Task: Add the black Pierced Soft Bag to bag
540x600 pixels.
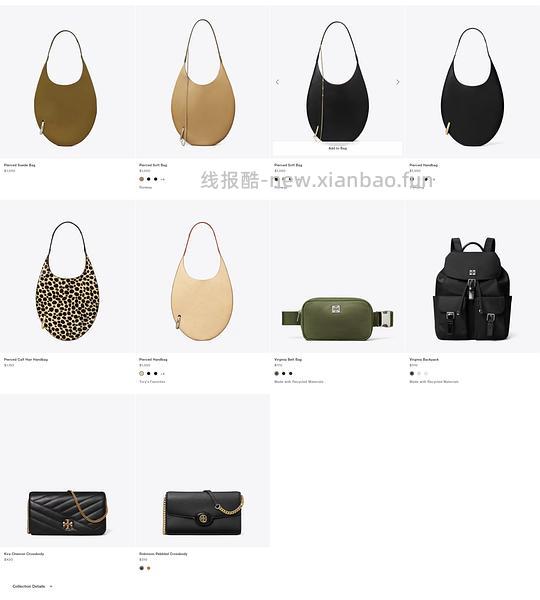Action: (338, 148)
